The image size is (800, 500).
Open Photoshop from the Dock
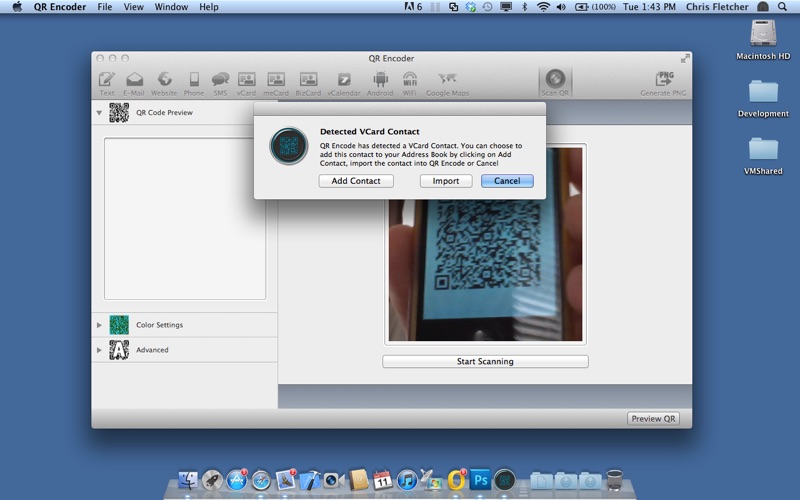480,480
